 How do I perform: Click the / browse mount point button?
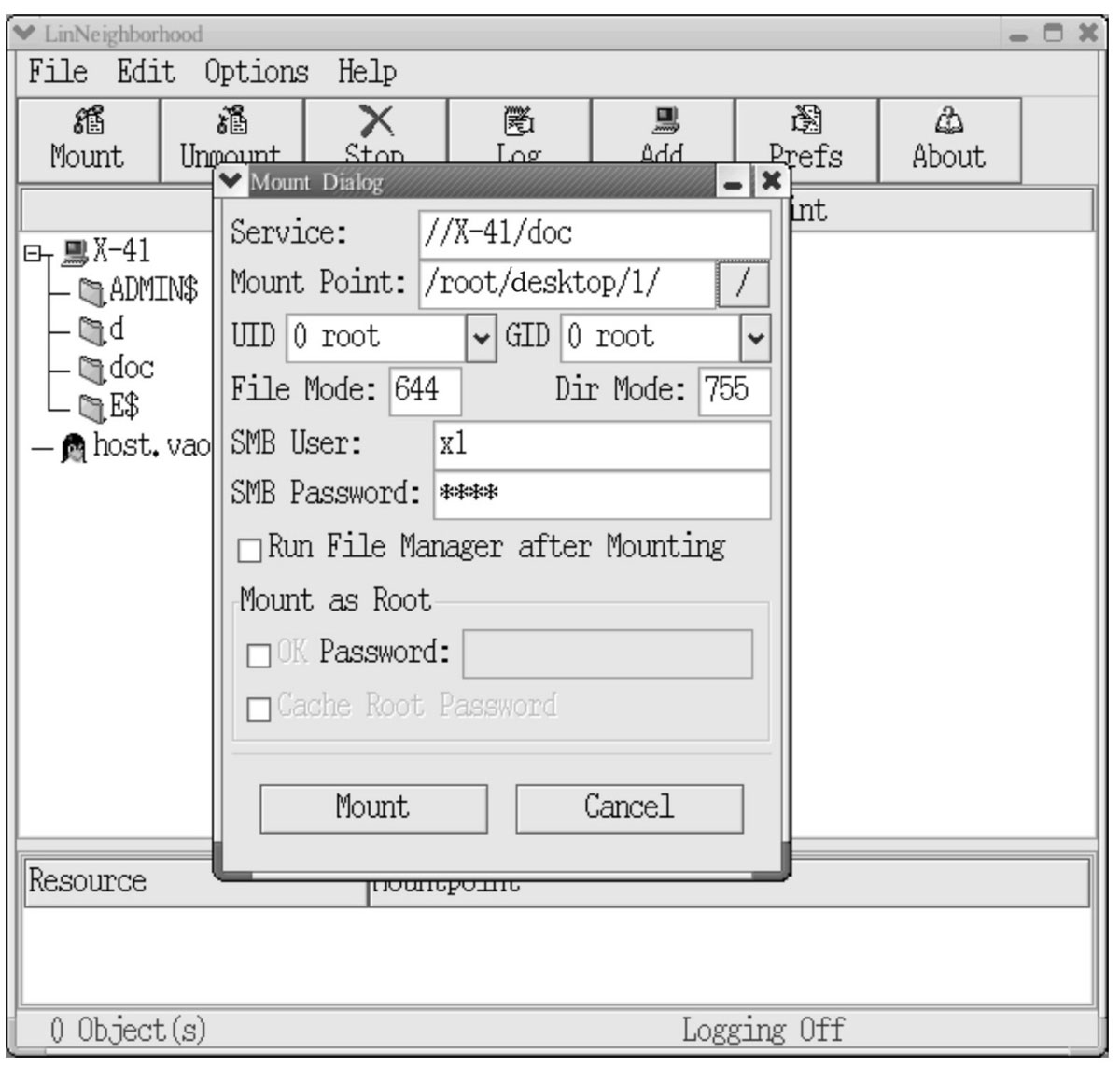coord(744,284)
